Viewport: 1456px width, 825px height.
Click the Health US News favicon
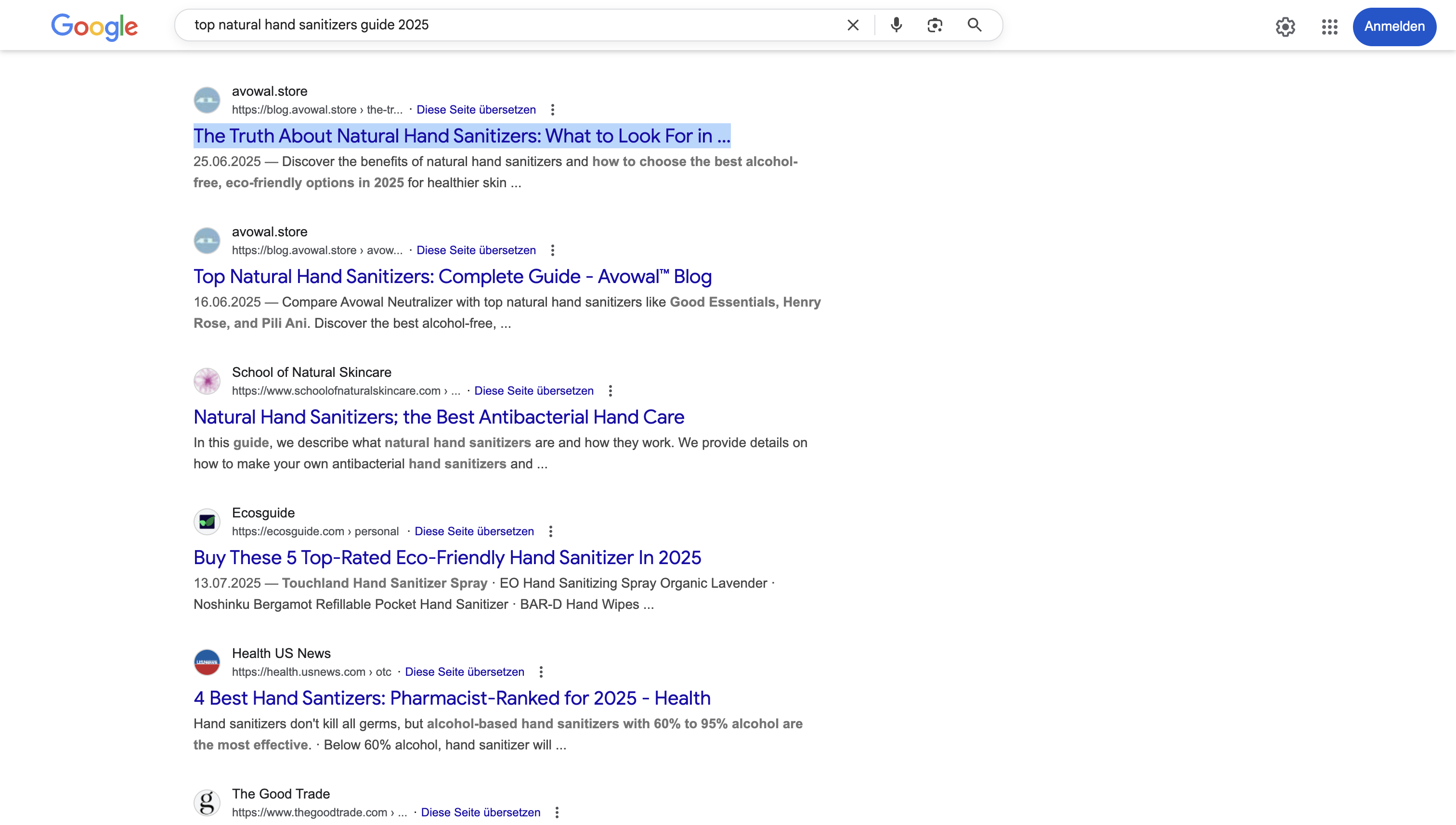tap(207, 662)
